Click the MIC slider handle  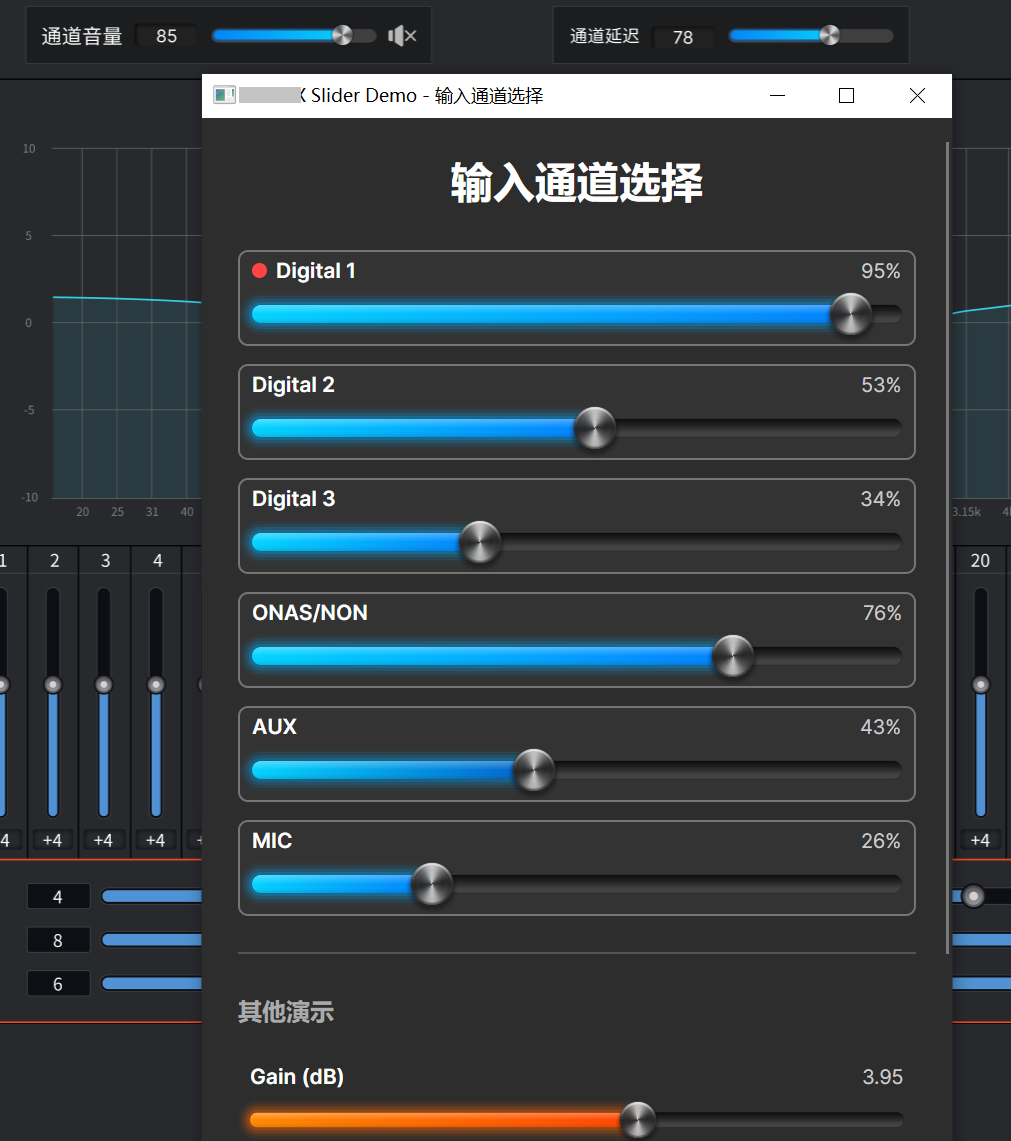tap(431, 884)
